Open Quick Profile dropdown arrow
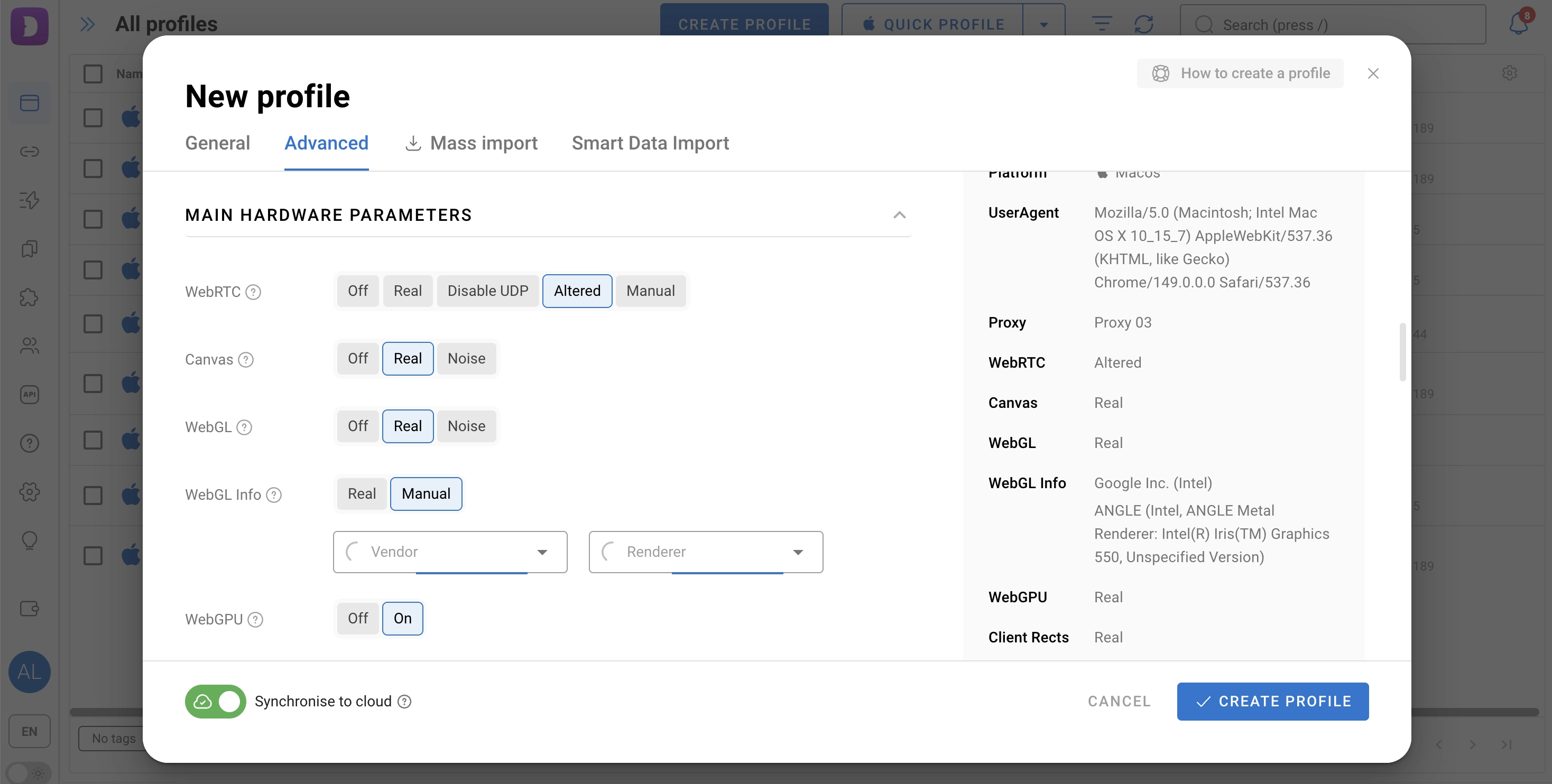Image resolution: width=1552 pixels, height=784 pixels. click(x=1044, y=25)
